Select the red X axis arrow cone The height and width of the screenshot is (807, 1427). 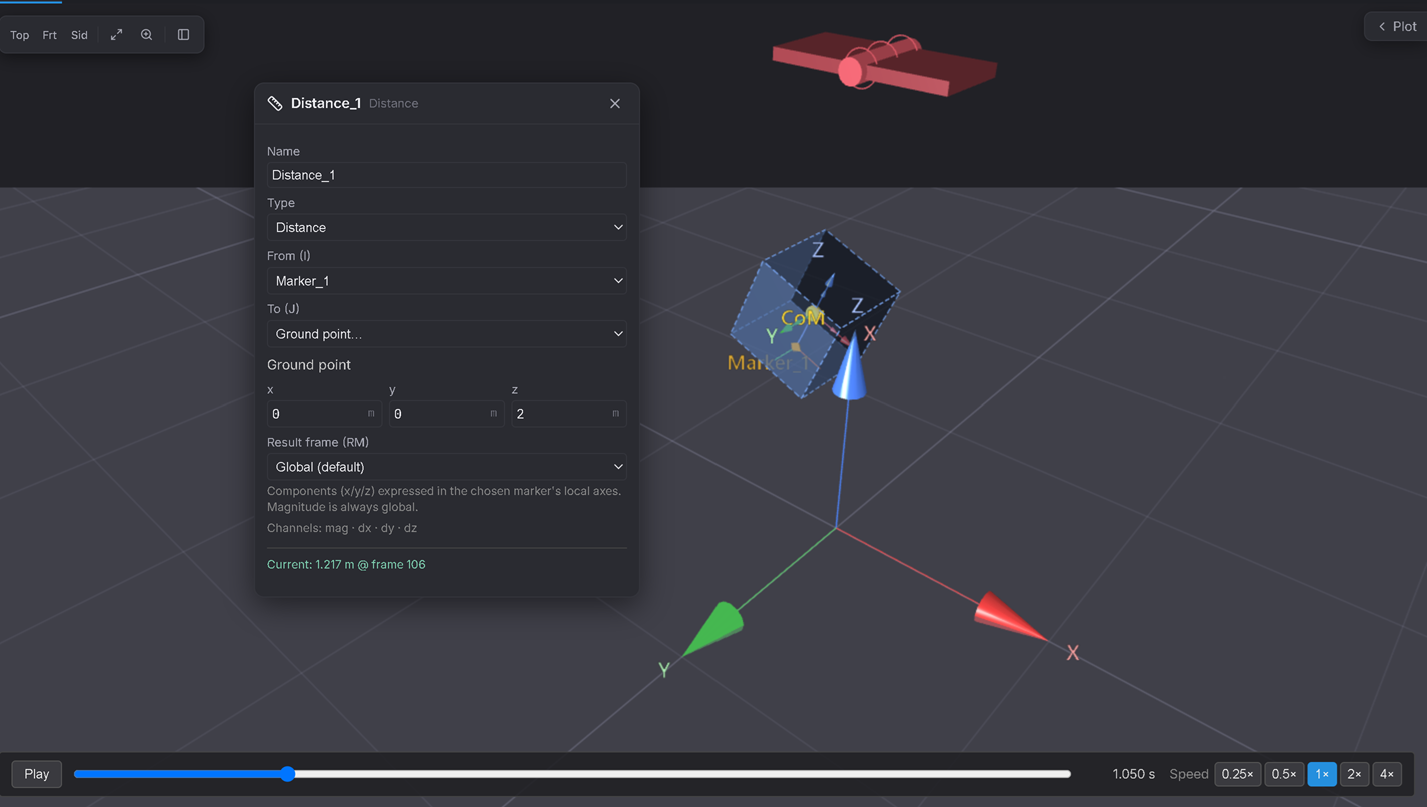pos(1008,616)
